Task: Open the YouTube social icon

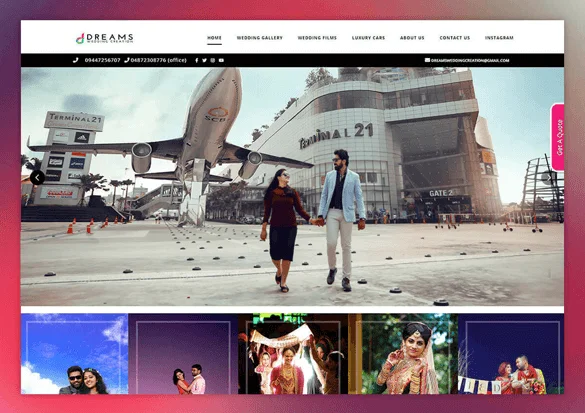Action: 221,60
